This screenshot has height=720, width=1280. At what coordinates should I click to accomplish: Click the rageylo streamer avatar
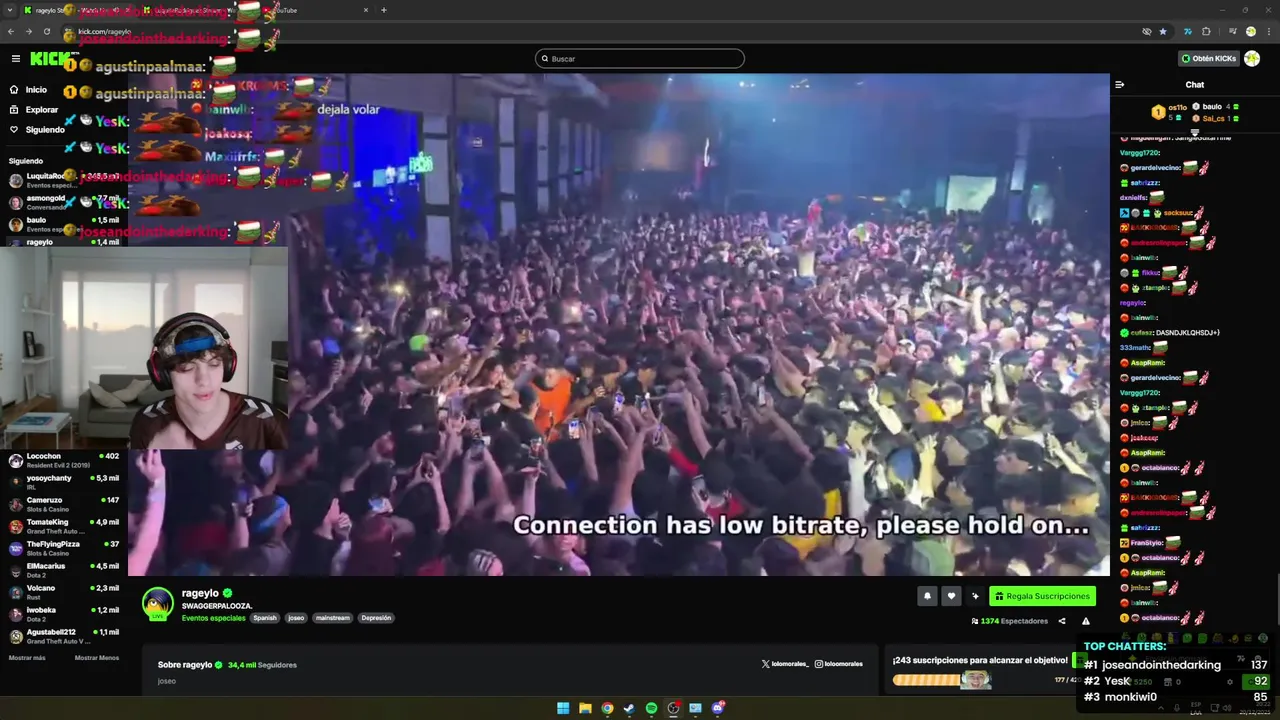coord(158,604)
